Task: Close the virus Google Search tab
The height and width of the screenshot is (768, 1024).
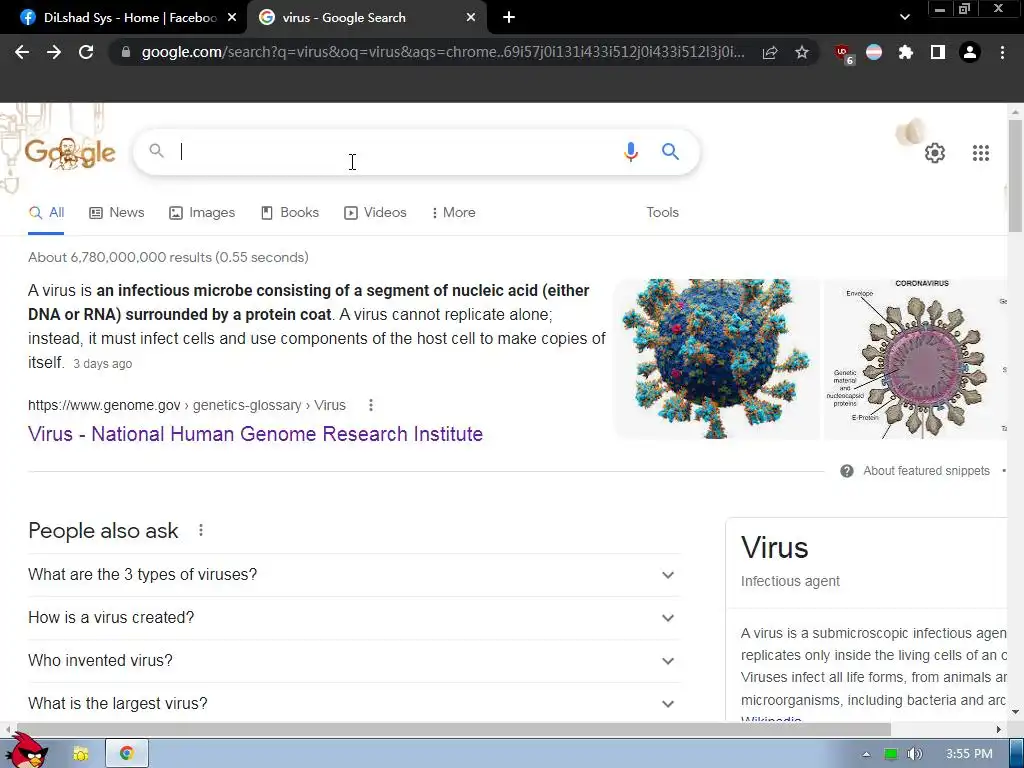Action: point(471,18)
